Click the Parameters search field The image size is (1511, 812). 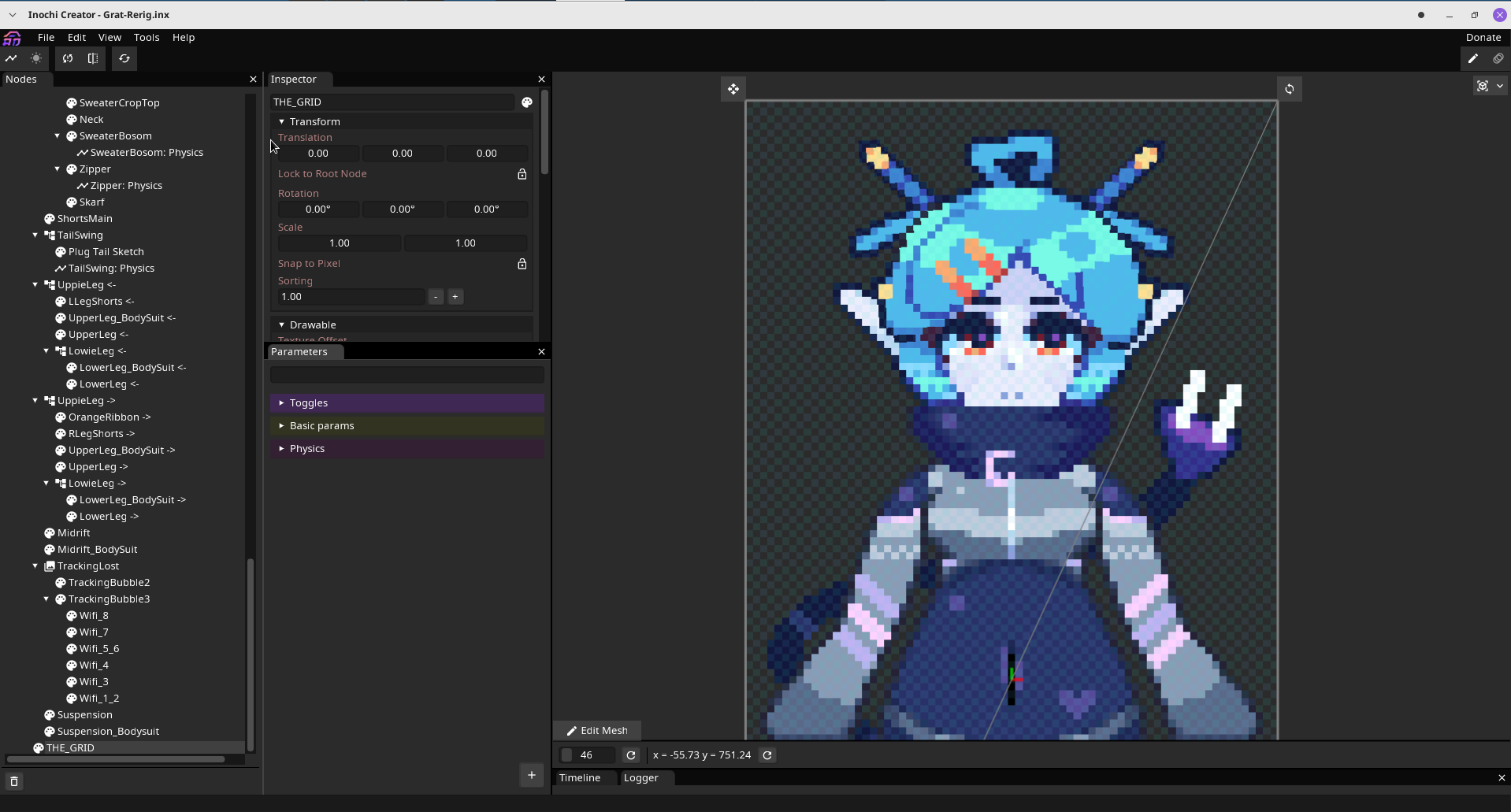click(x=407, y=376)
